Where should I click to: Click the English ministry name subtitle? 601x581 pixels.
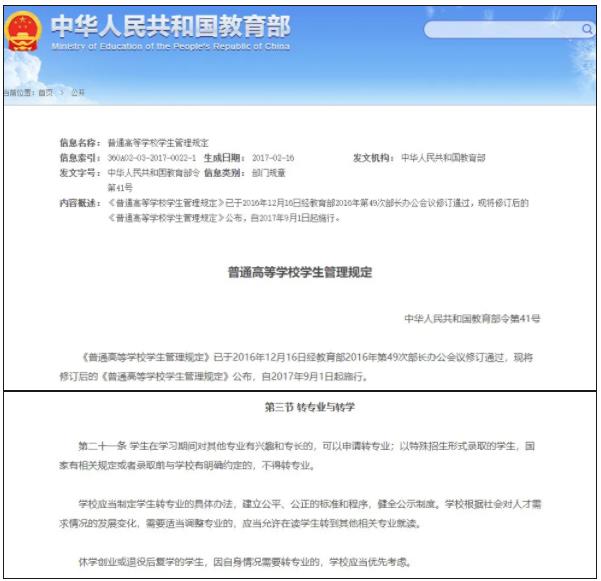coord(170,47)
